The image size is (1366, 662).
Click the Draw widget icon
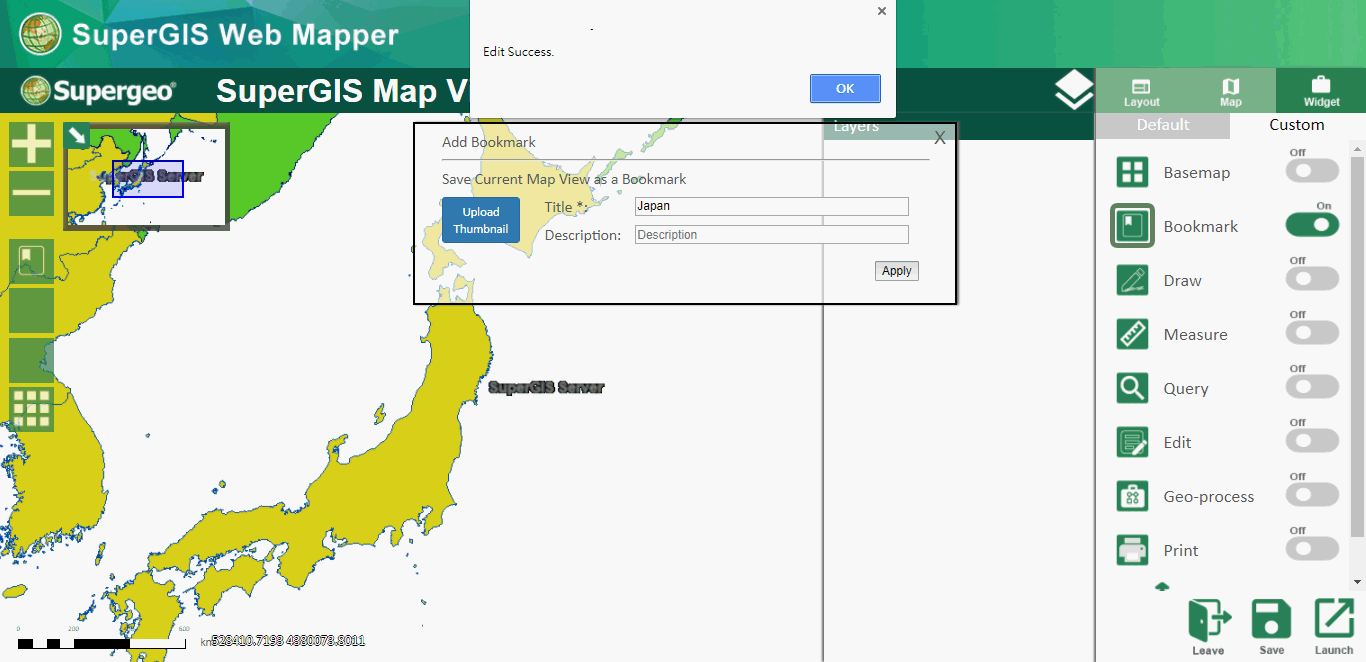point(1133,280)
